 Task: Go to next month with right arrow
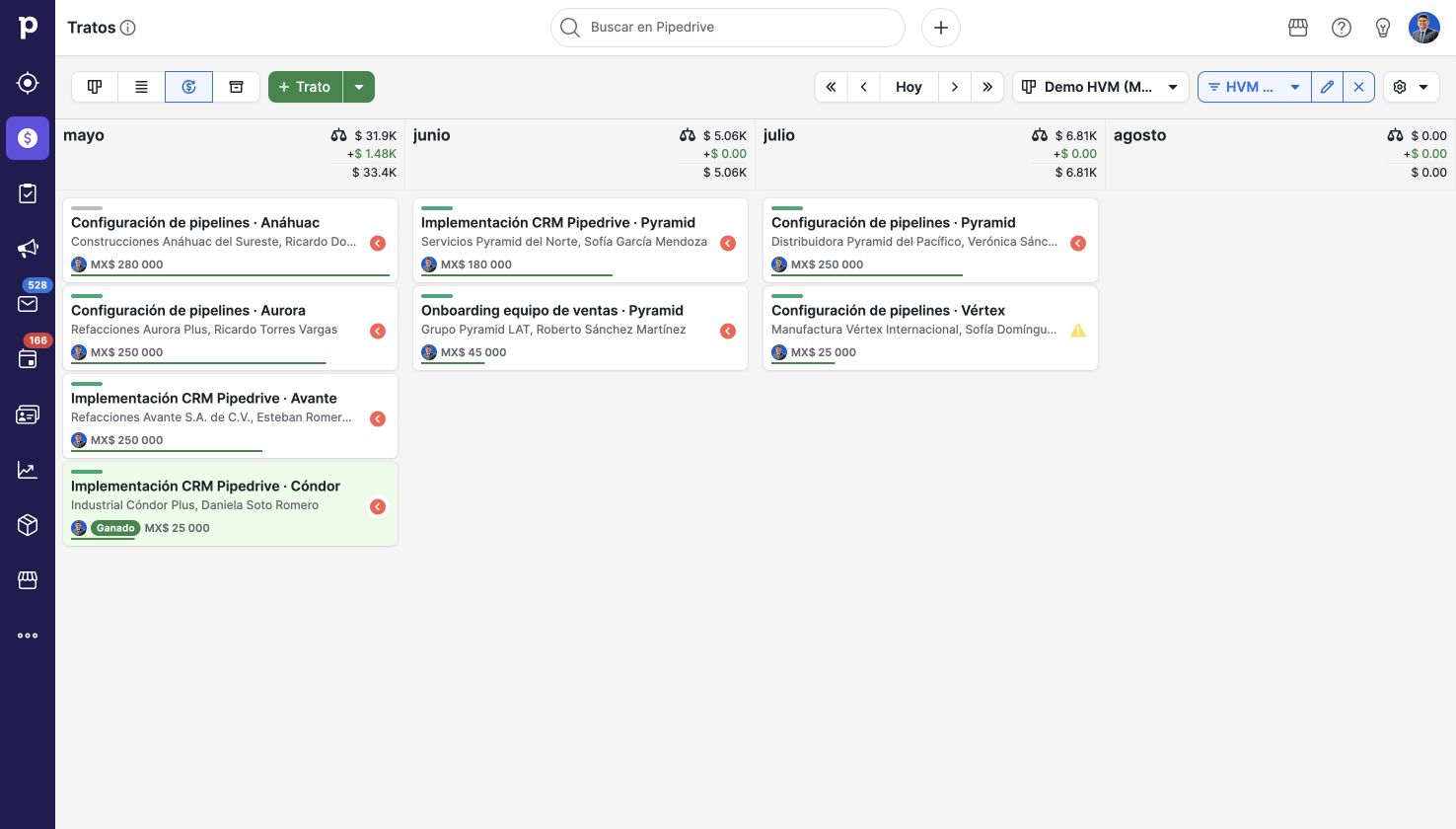[954, 87]
